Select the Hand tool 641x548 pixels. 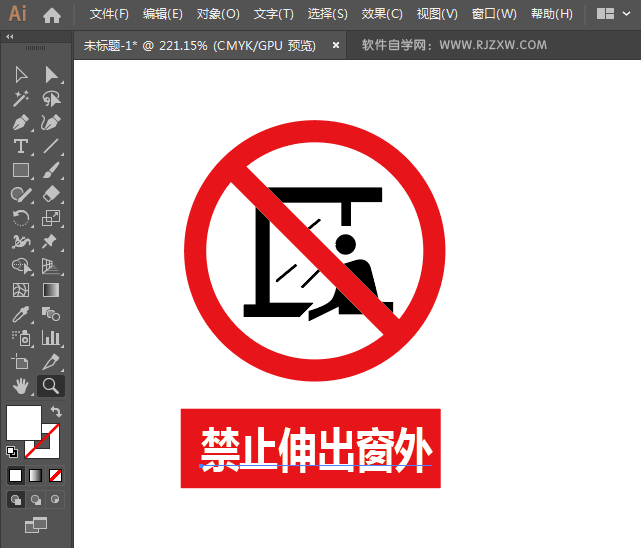[x=21, y=386]
